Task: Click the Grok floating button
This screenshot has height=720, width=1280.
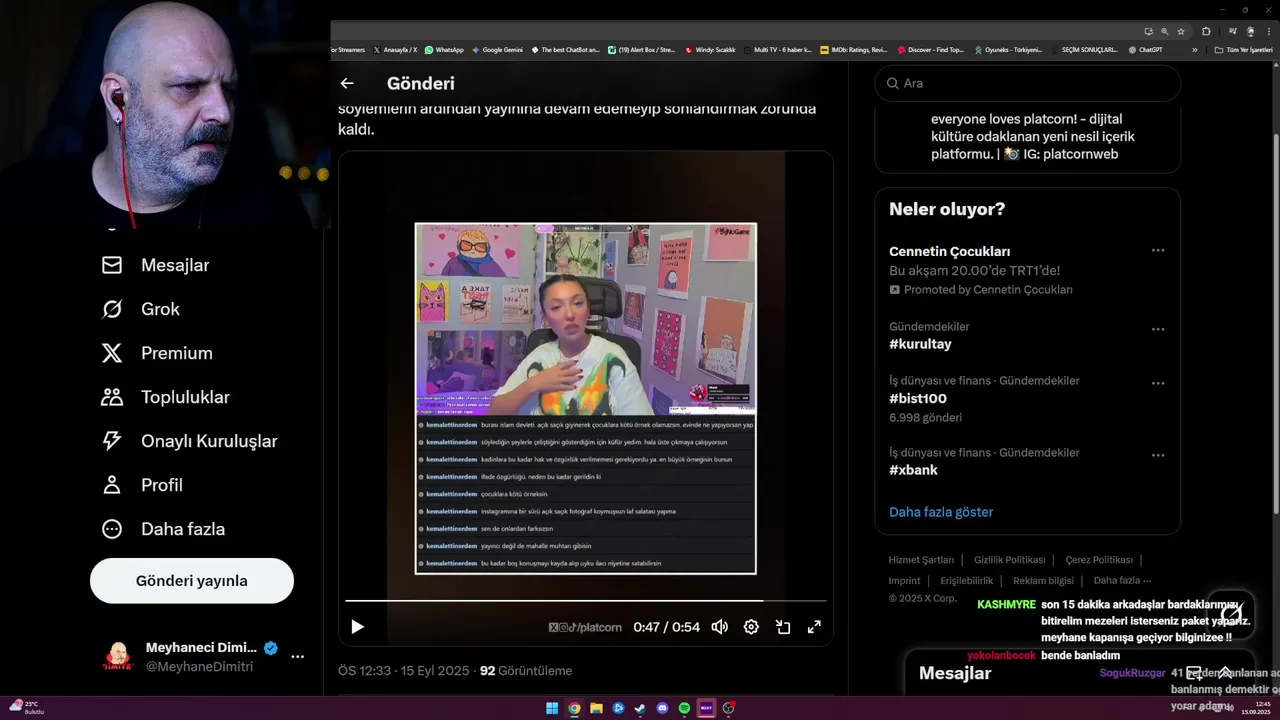Action: click(x=1230, y=614)
